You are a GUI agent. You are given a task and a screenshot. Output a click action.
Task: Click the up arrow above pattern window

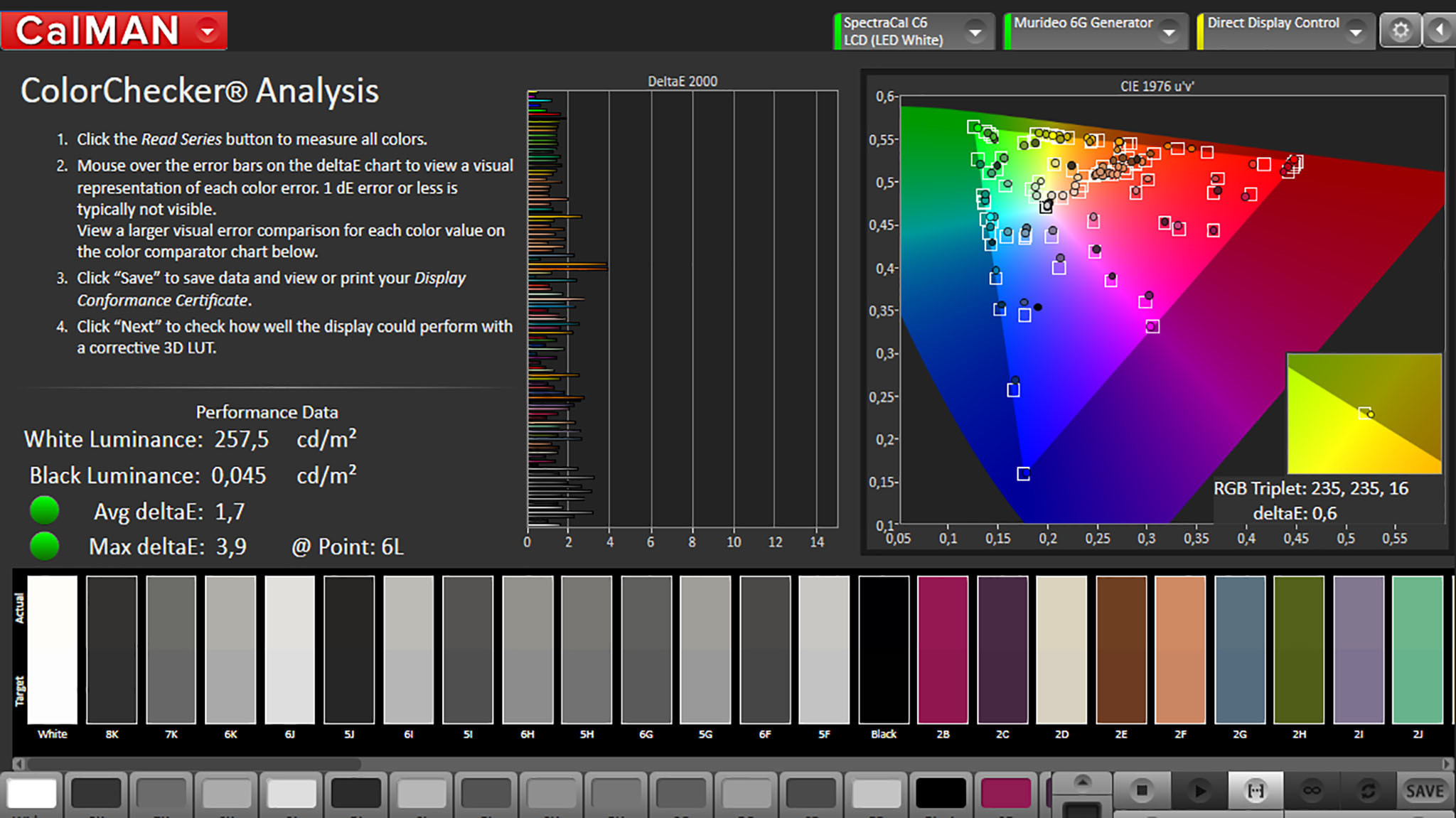pos(1082,782)
